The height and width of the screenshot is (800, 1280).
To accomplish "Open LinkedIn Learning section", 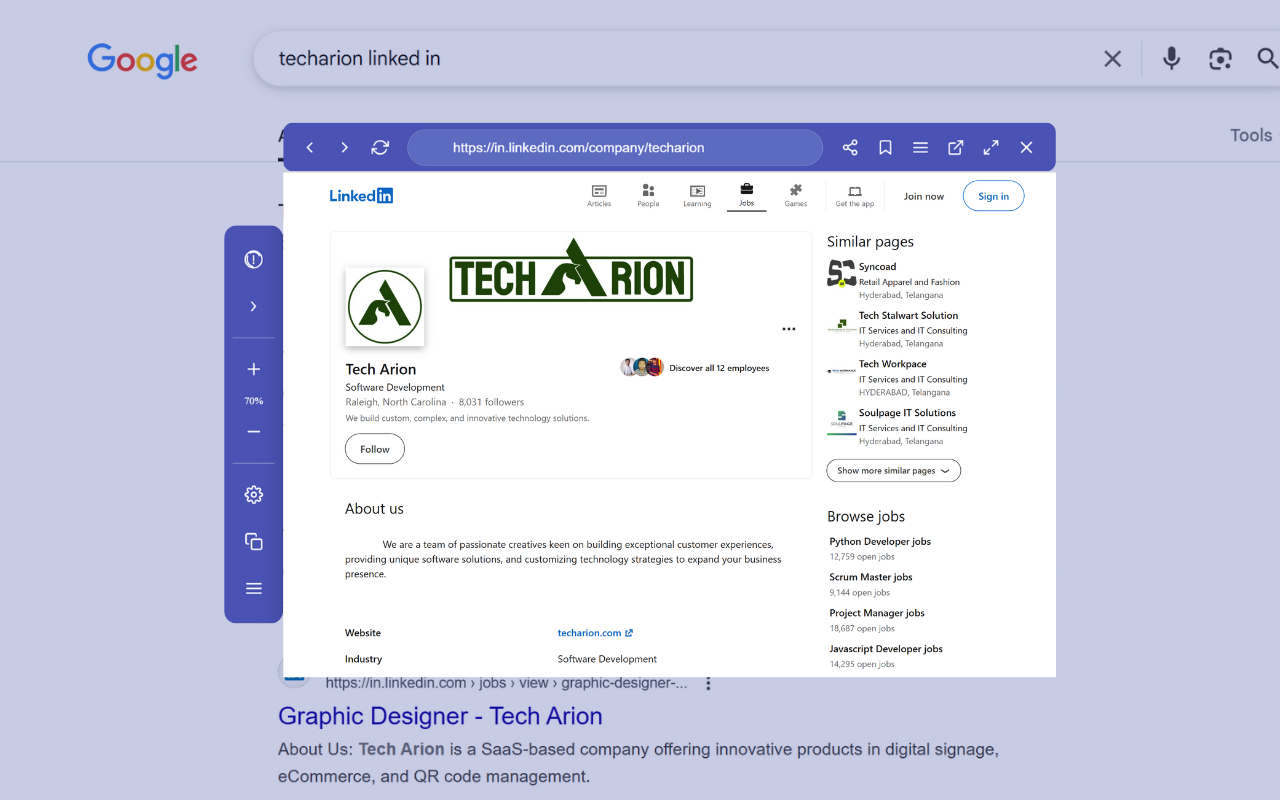I will (x=697, y=196).
